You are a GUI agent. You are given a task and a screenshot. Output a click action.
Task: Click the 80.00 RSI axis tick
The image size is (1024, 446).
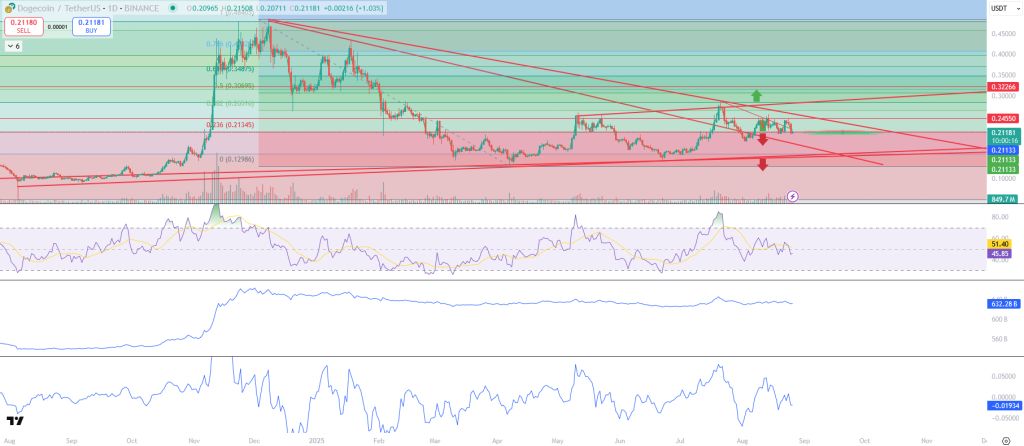[x=1000, y=217]
